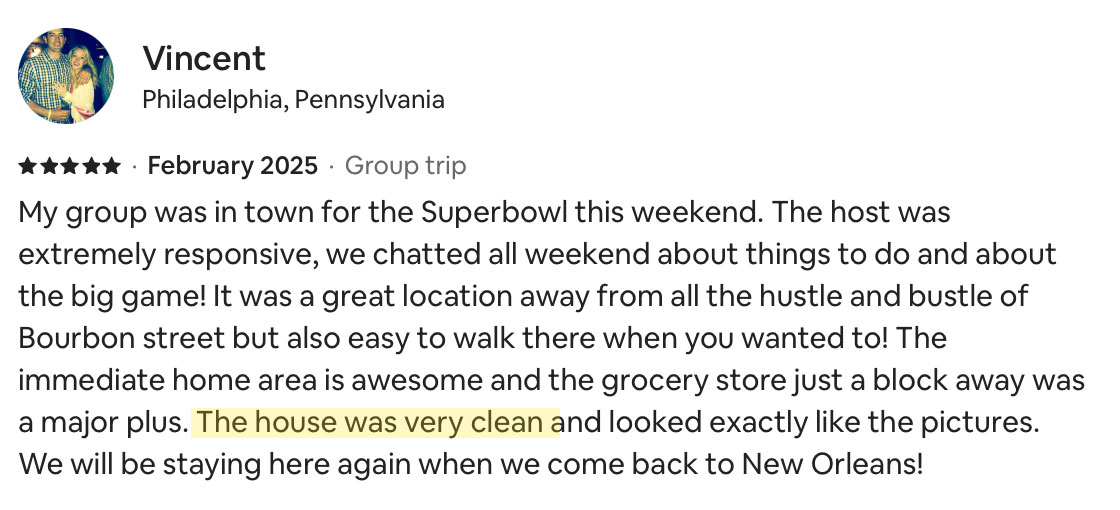Click the Group trip label
This screenshot has height=510, width=1120.
(x=405, y=166)
